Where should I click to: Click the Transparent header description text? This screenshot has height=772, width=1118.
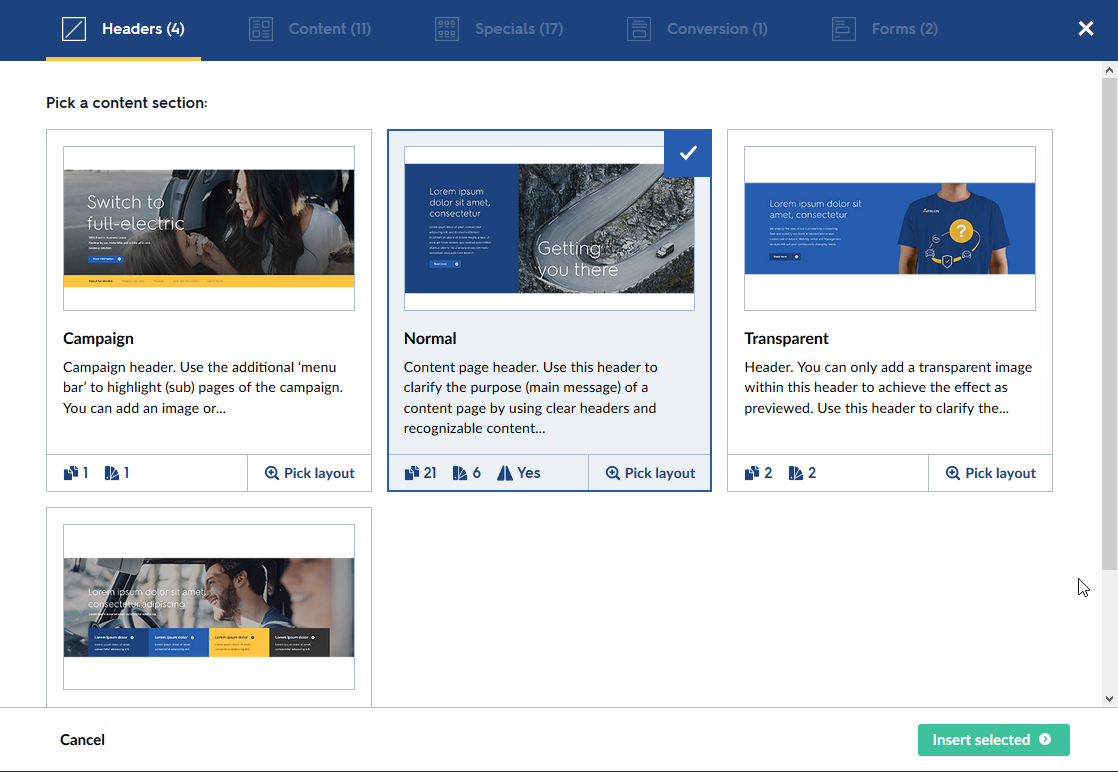click(x=888, y=388)
